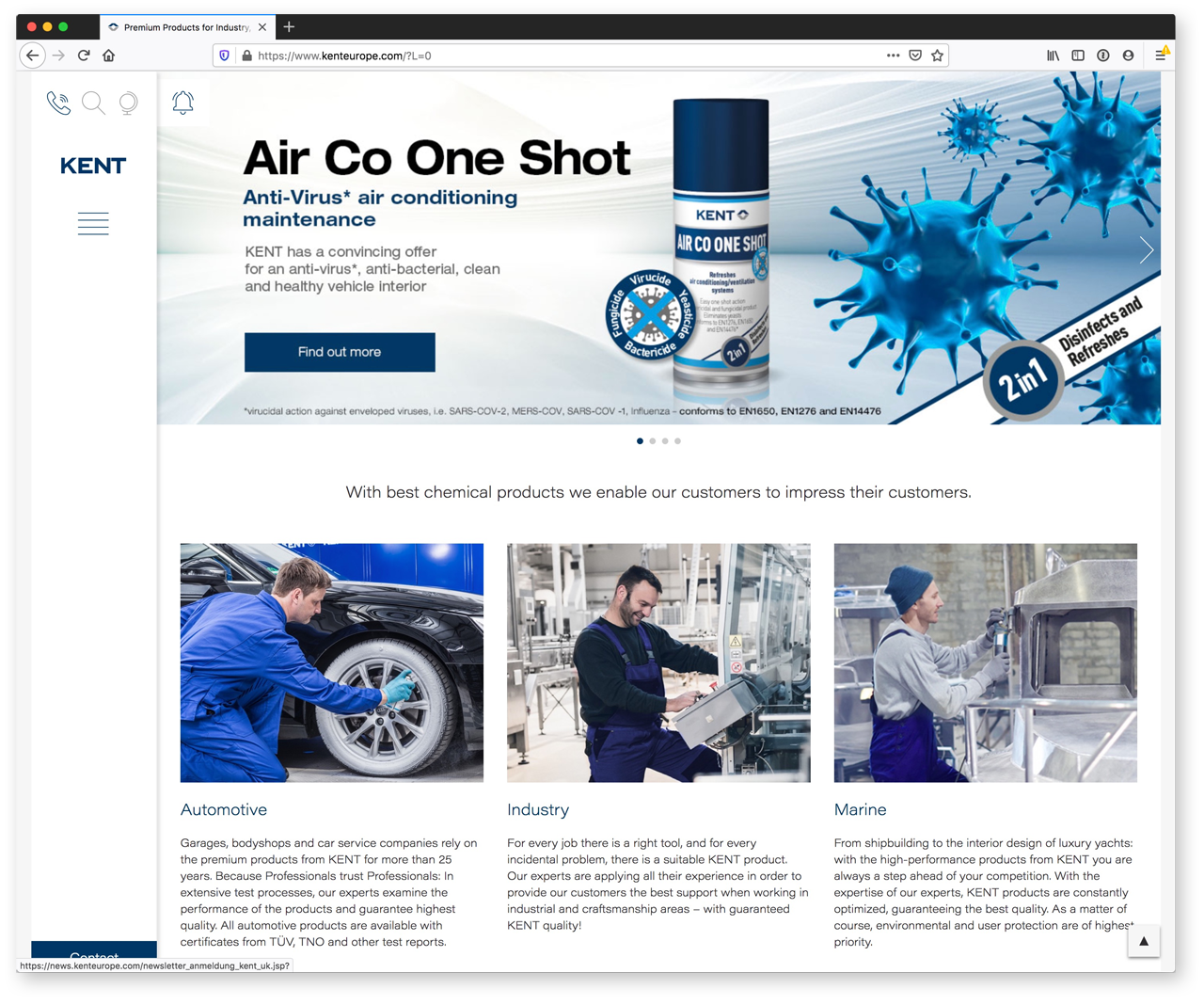Select fourth carousel dot

click(x=677, y=441)
